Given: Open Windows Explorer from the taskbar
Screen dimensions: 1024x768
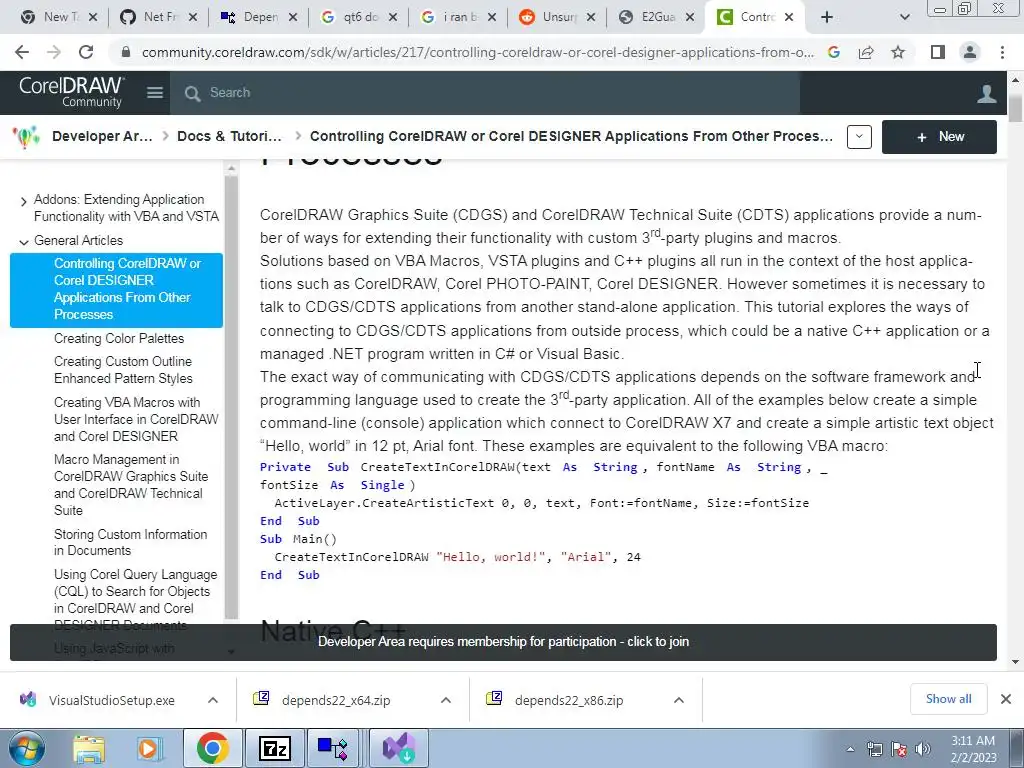Looking at the screenshot, I should tap(89, 748).
